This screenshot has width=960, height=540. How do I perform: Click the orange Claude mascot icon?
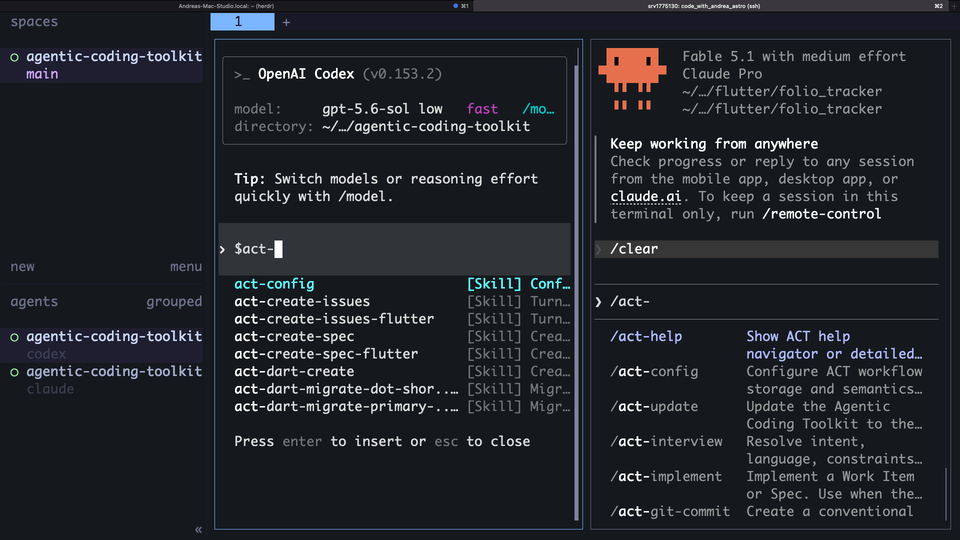point(632,80)
